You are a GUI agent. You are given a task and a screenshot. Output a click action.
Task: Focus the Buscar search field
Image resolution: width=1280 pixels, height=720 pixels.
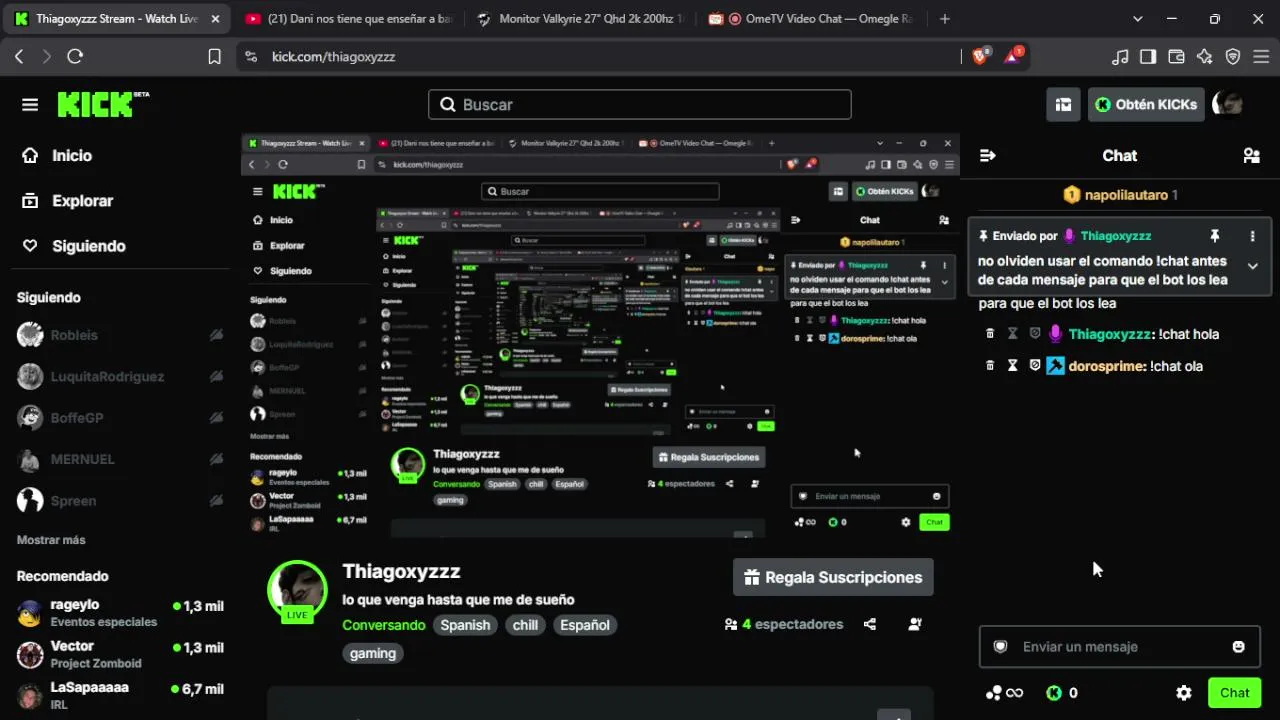(x=640, y=104)
